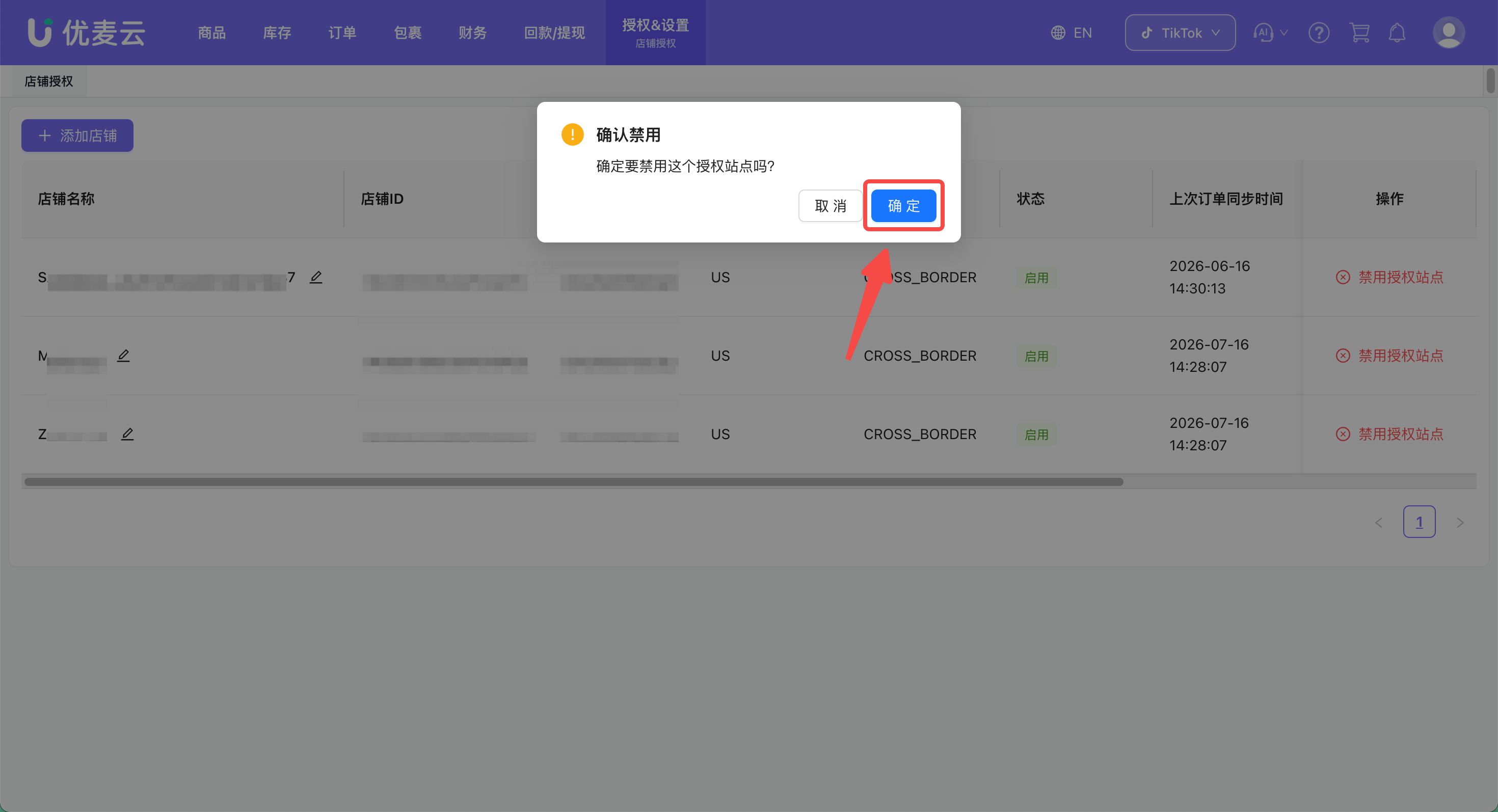Click the 确定要禁用这个授权站点吗 message text
Screen dimensions: 1498x812
click(x=685, y=166)
